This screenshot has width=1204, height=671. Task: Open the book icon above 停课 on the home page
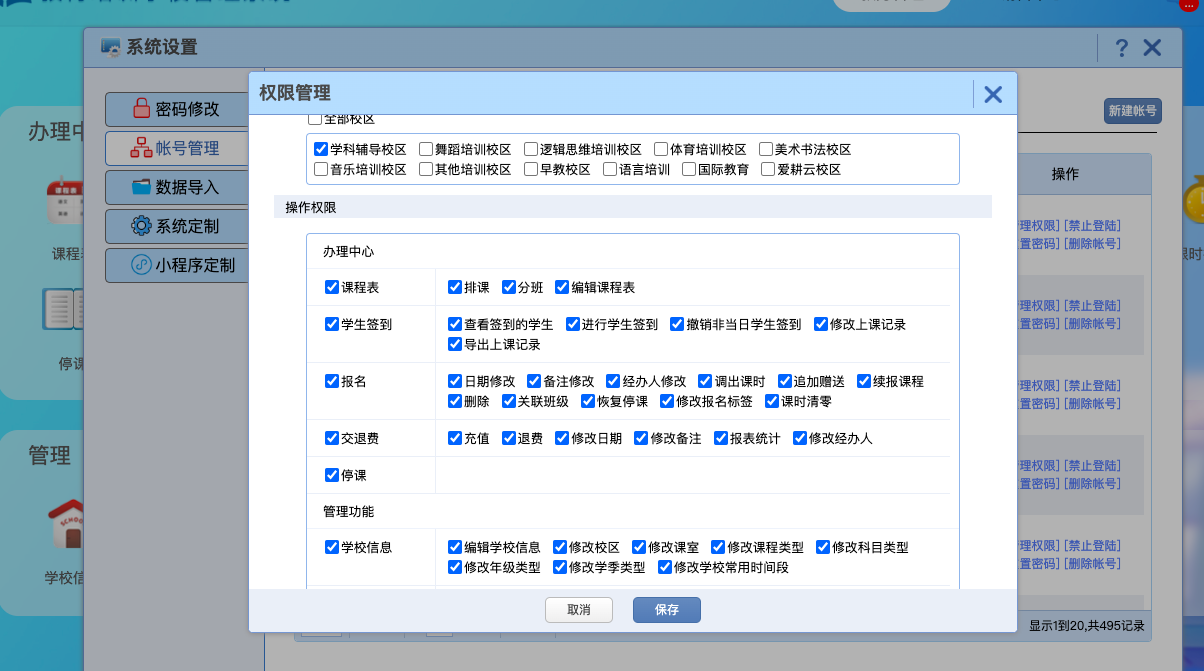(x=64, y=310)
